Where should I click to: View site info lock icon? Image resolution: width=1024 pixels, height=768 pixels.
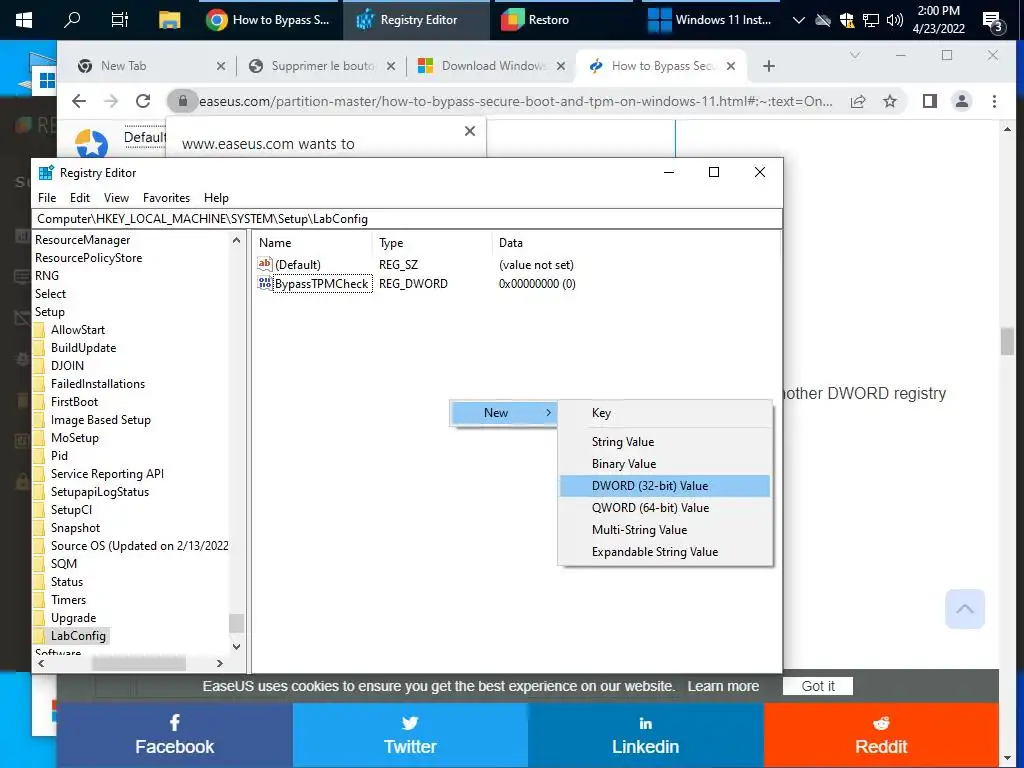point(183,101)
